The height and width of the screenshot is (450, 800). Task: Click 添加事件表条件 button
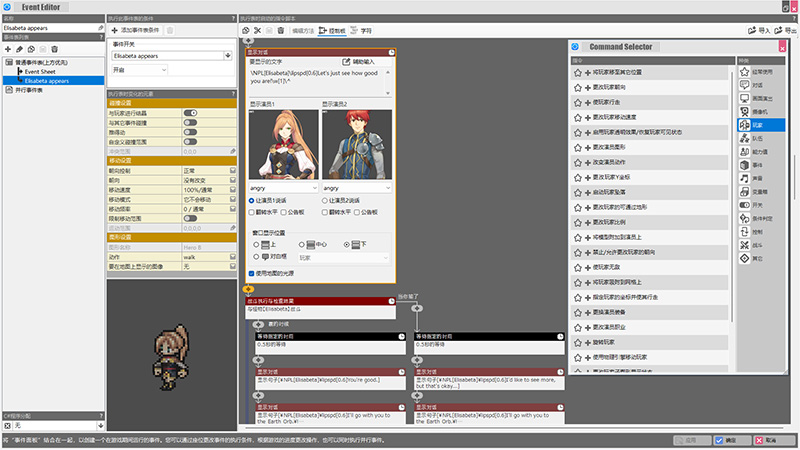click(x=135, y=31)
